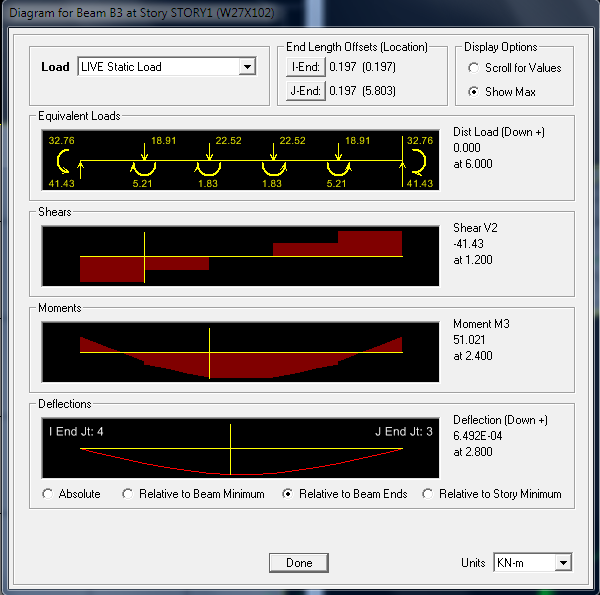Click the Dist Load value 0.000
This screenshot has height=595, width=600.
[467, 148]
